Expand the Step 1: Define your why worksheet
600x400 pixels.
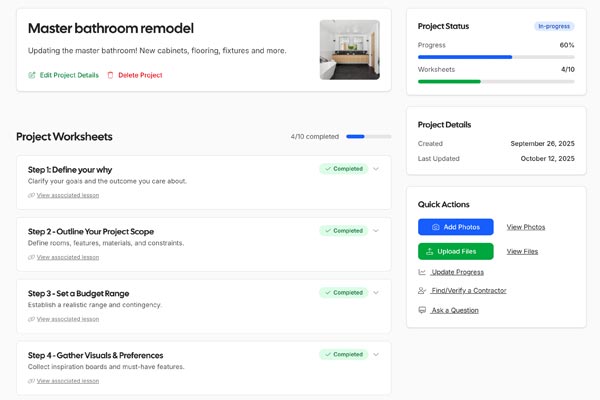[376, 169]
